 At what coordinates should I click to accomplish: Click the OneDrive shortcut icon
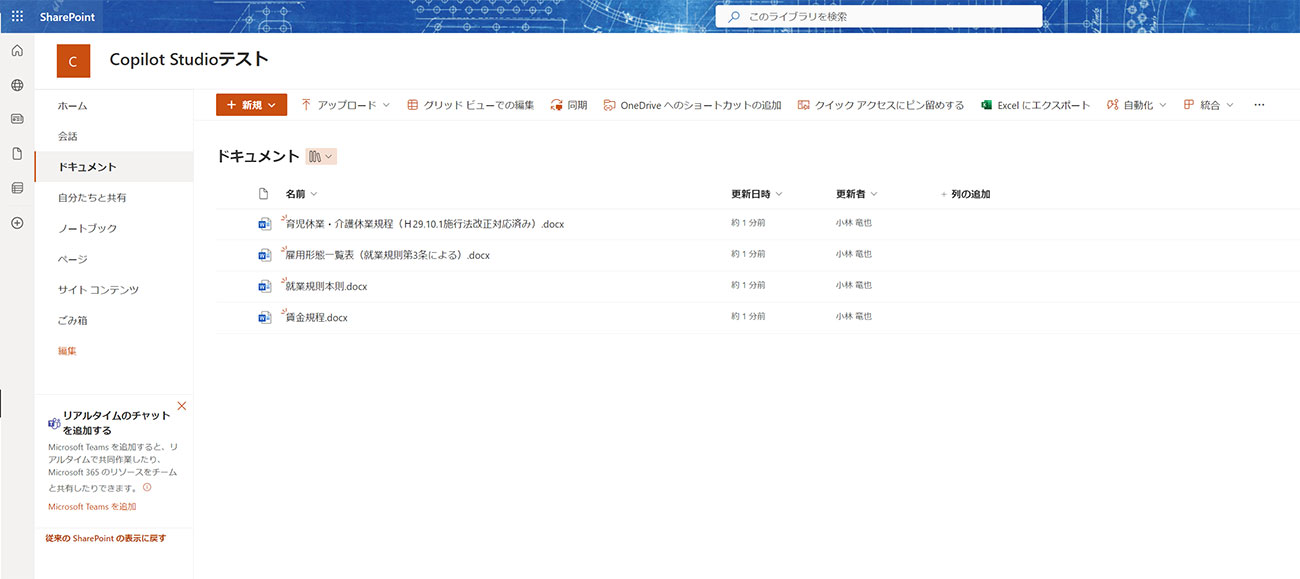pyautogui.click(x=610, y=105)
